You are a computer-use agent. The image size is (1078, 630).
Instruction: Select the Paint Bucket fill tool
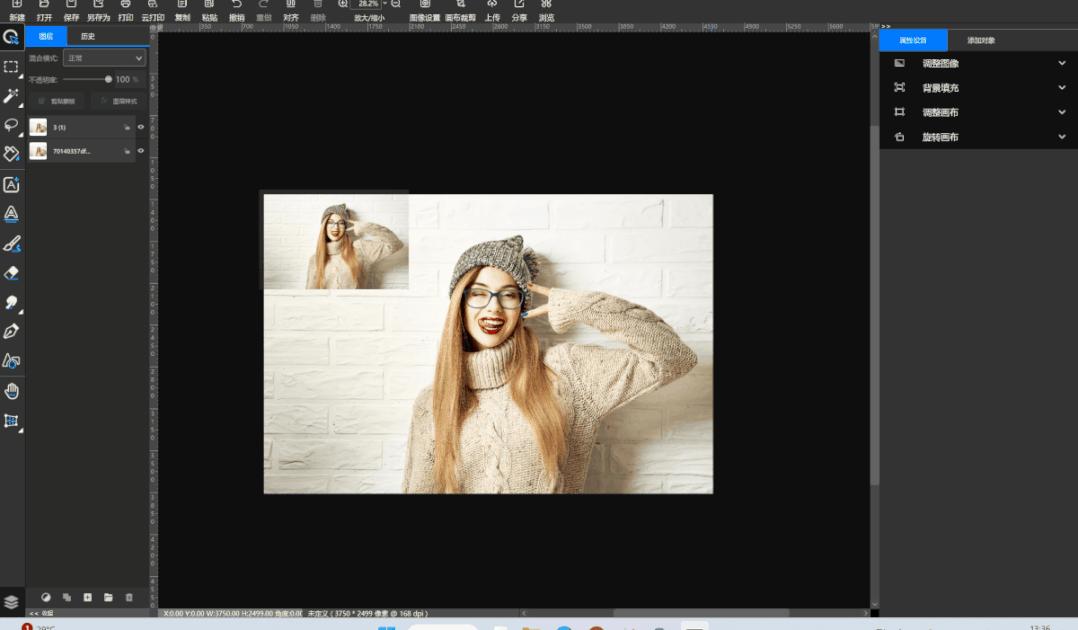pyautogui.click(x=12, y=154)
